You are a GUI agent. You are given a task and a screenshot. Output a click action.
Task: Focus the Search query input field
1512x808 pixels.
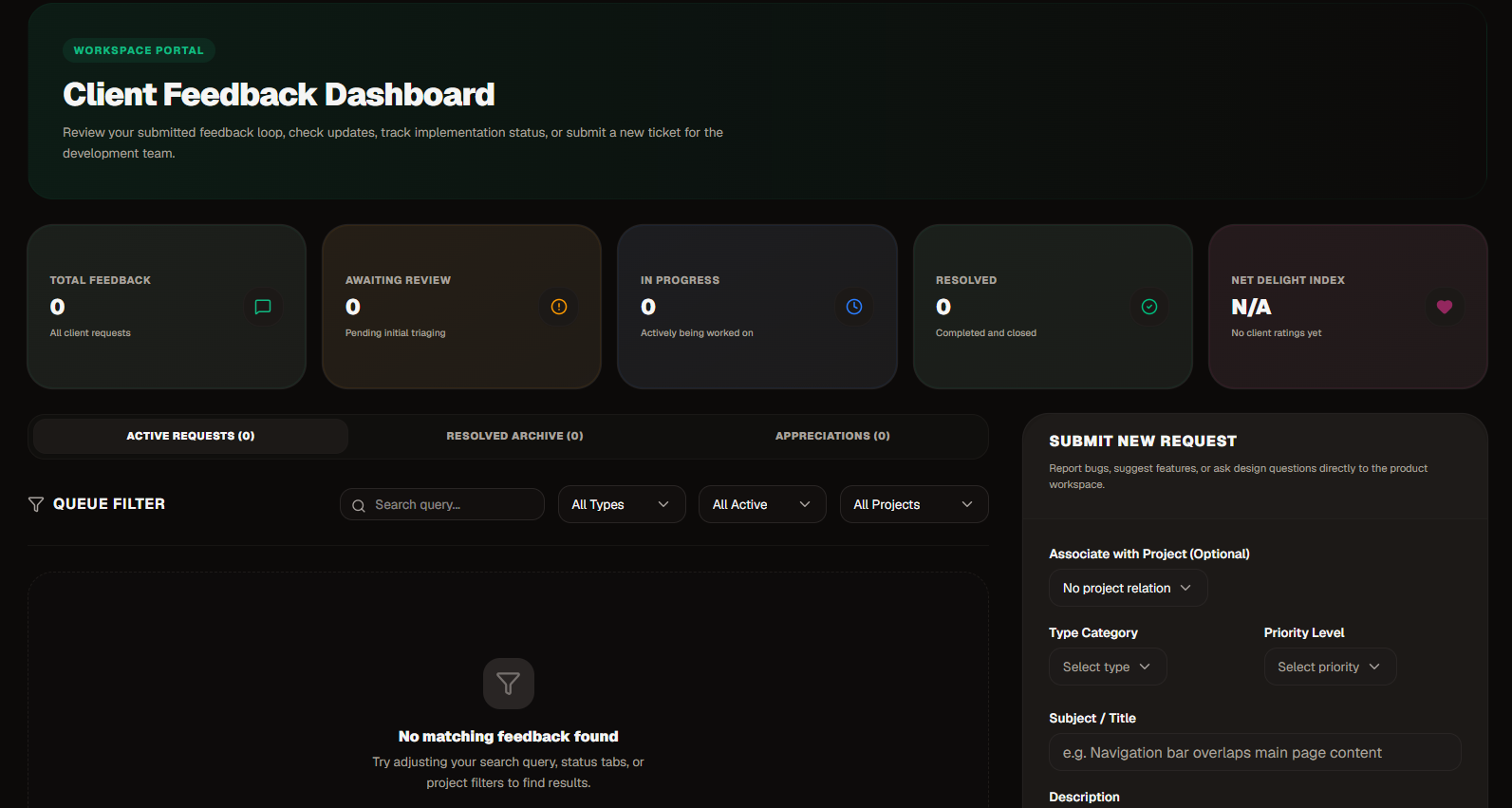click(442, 504)
